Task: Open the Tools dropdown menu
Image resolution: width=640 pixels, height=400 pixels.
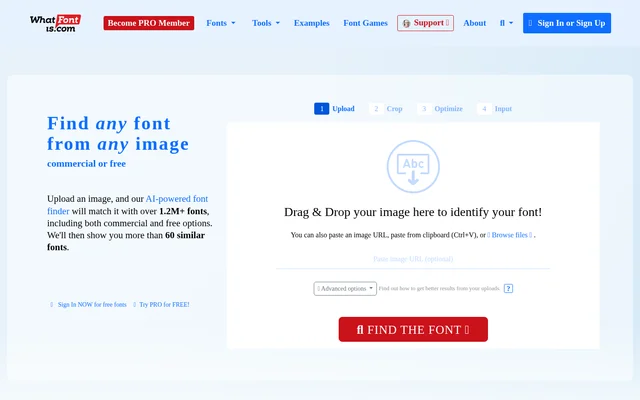Action: [x=266, y=23]
